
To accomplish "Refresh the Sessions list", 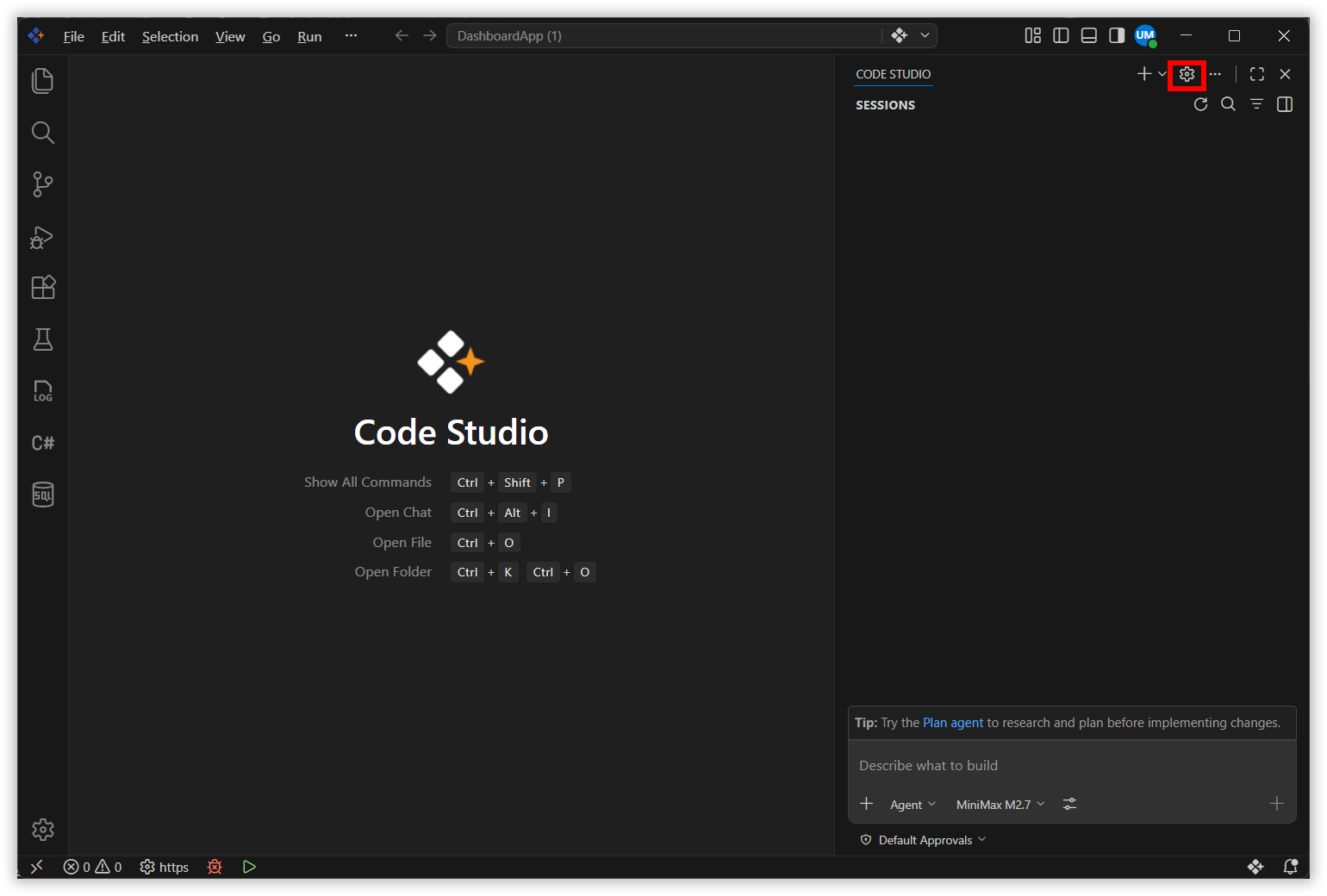I will click(x=1200, y=104).
